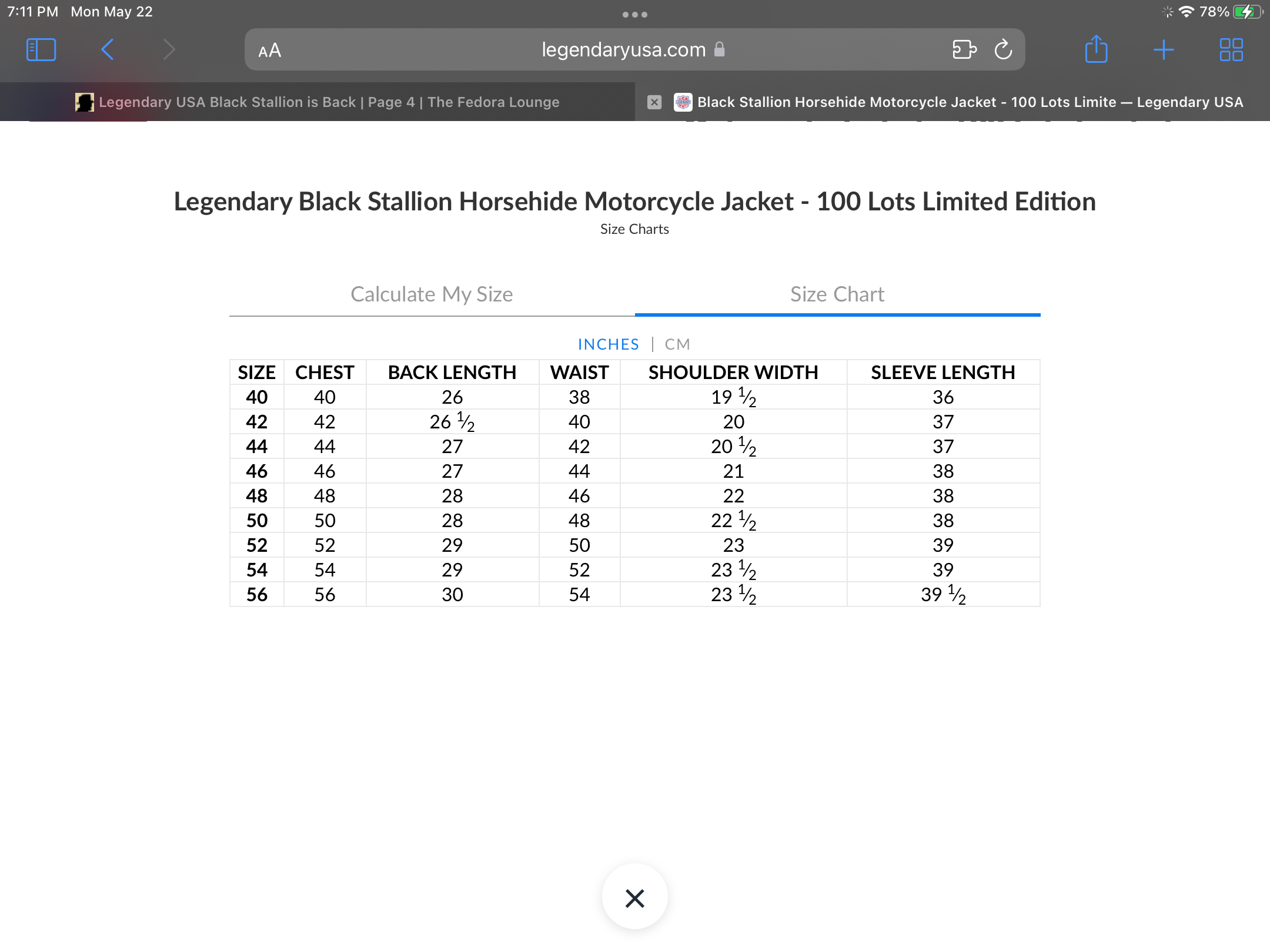Viewport: 1270px width, 952px height.
Task: Click the WAIST column header
Action: point(580,373)
